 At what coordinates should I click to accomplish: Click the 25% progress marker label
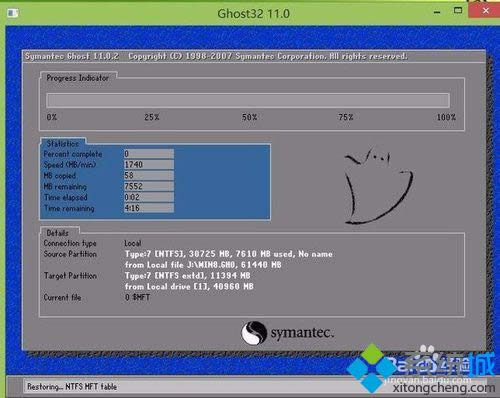coord(151,117)
